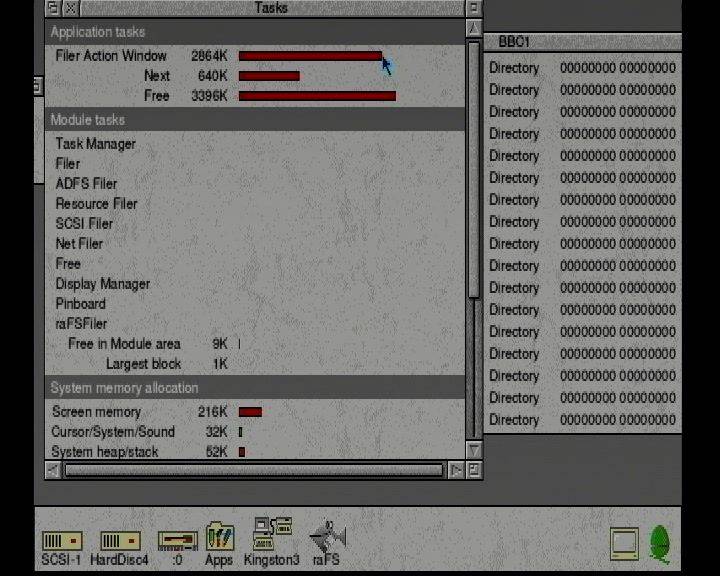Click the Next memory allocation bar
Image resolution: width=720 pixels, height=576 pixels.
[x=269, y=76]
